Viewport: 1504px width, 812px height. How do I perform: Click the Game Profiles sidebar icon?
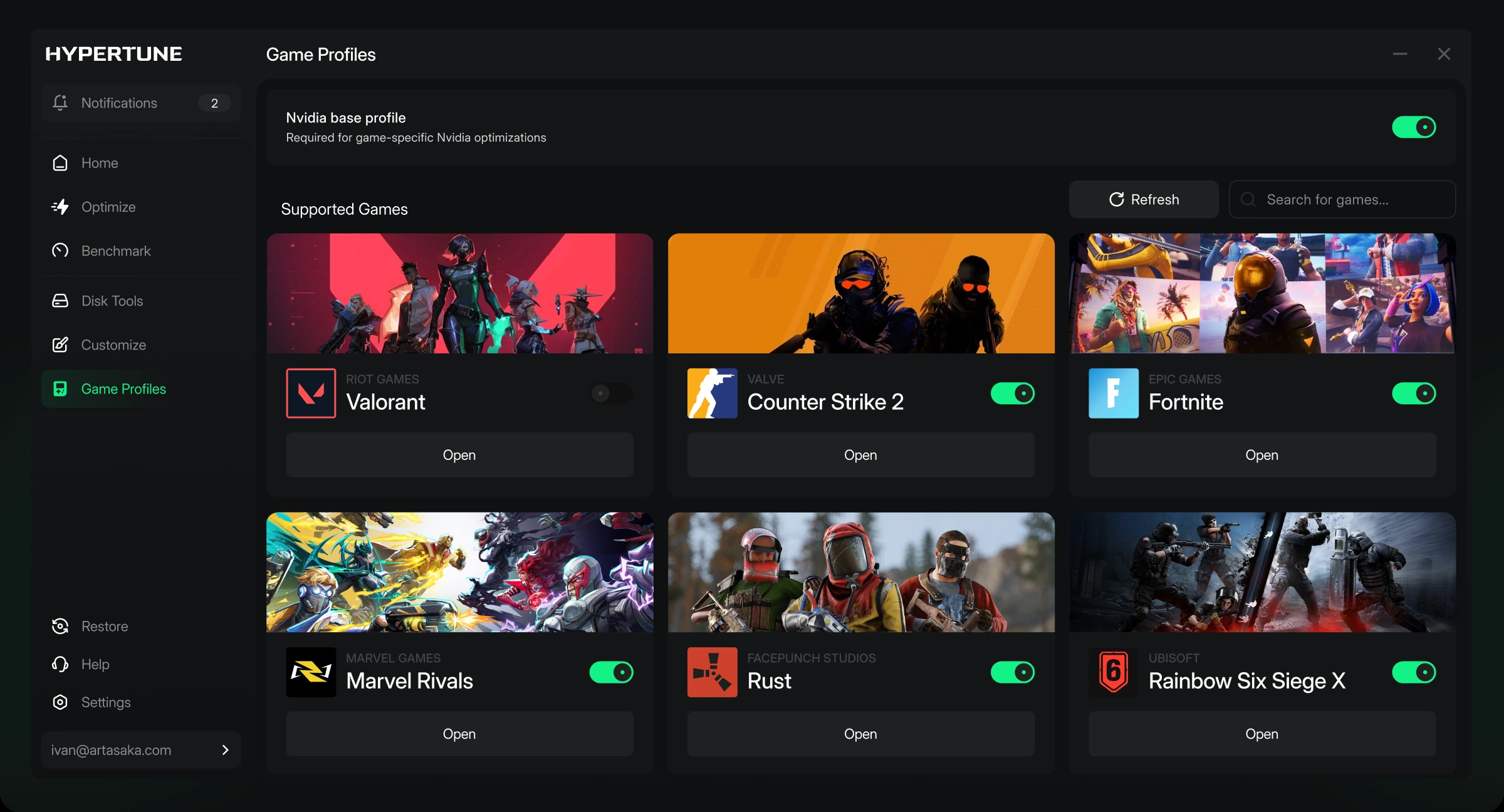(60, 389)
